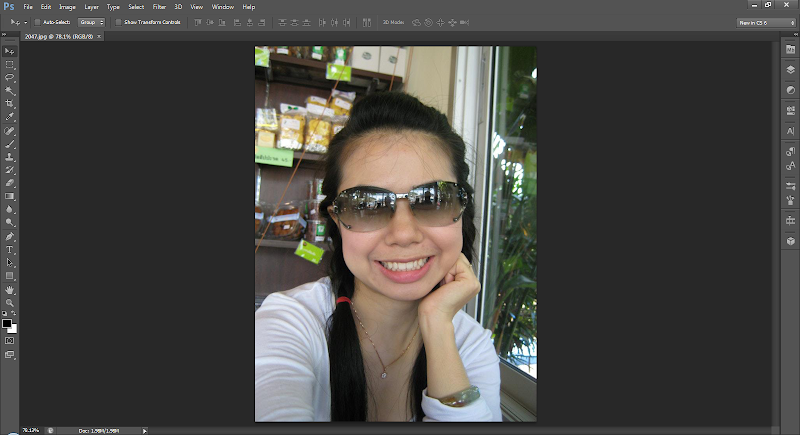Select the Magic Wand tool
This screenshot has width=800, height=435.
pos(10,91)
